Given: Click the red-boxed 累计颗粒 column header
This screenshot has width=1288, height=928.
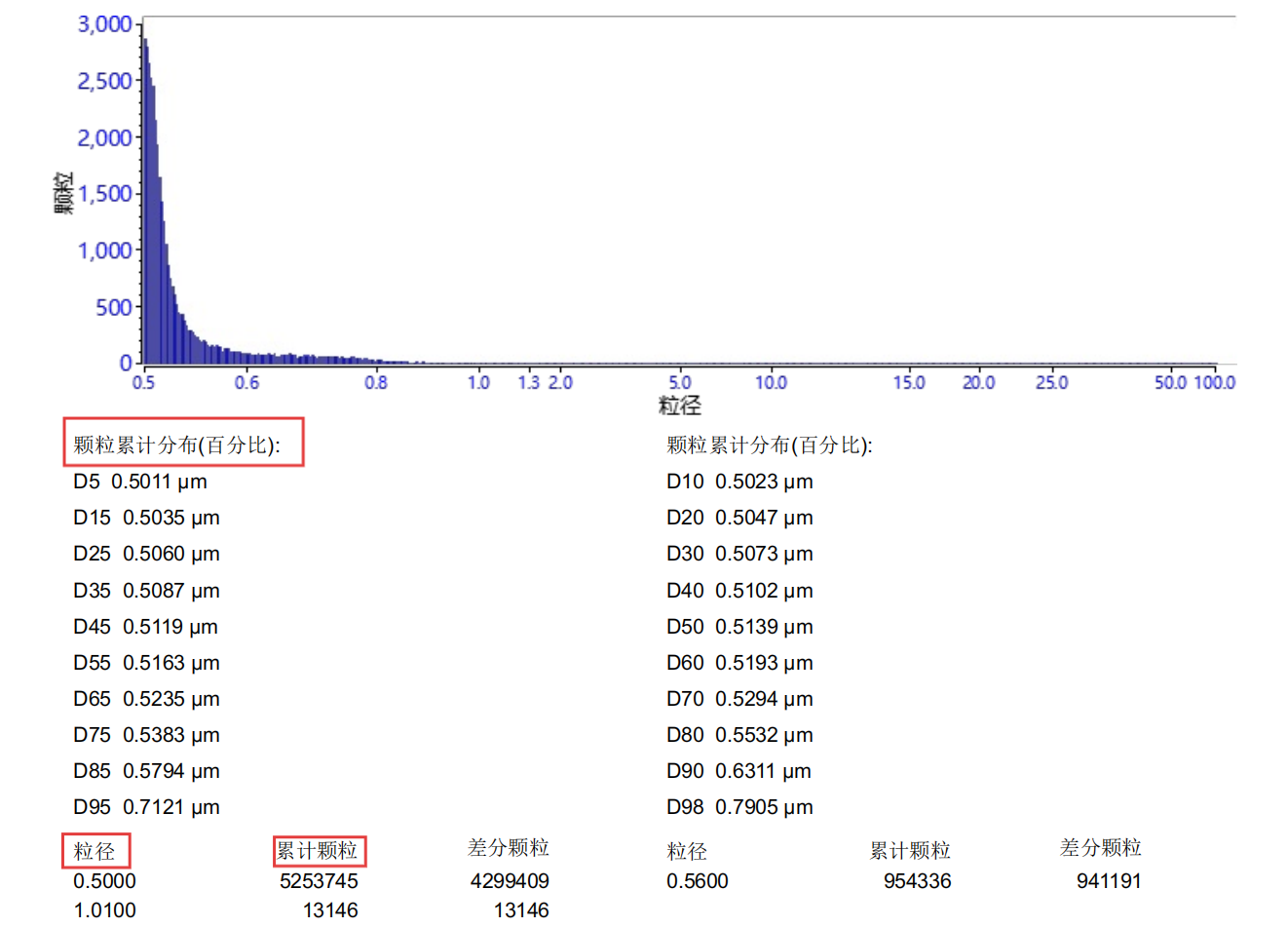Looking at the screenshot, I should 318,851.
